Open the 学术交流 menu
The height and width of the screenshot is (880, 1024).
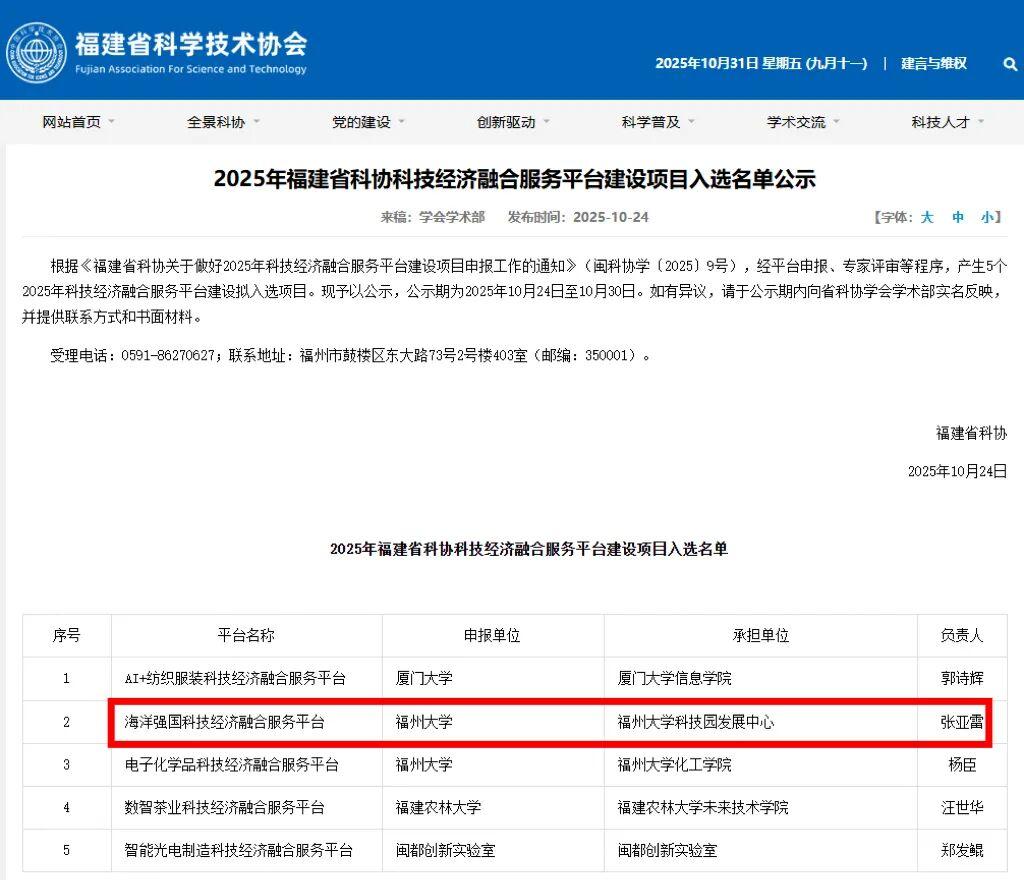[795, 122]
